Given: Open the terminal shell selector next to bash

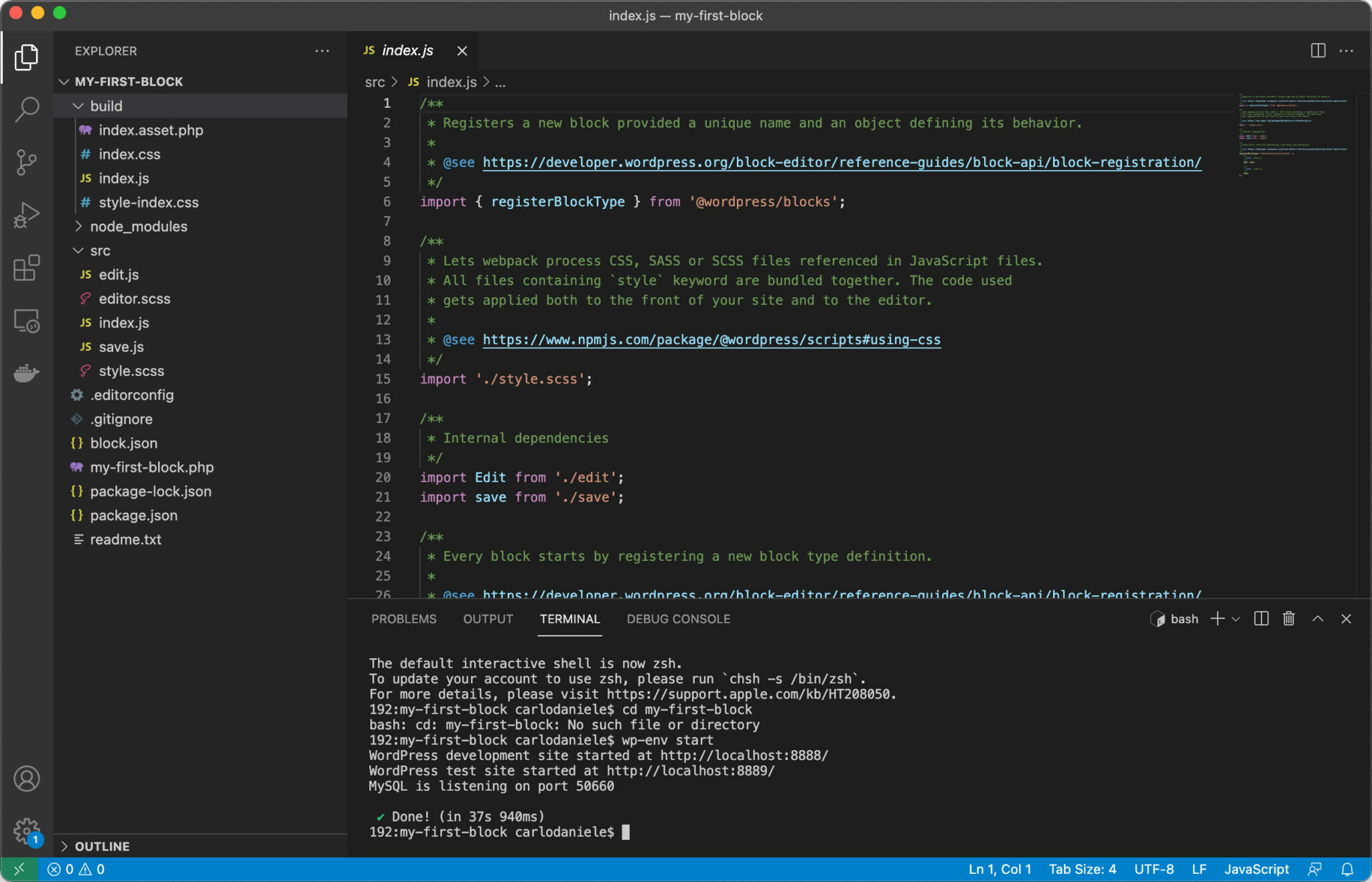Looking at the screenshot, I should pyautogui.click(x=1237, y=618).
